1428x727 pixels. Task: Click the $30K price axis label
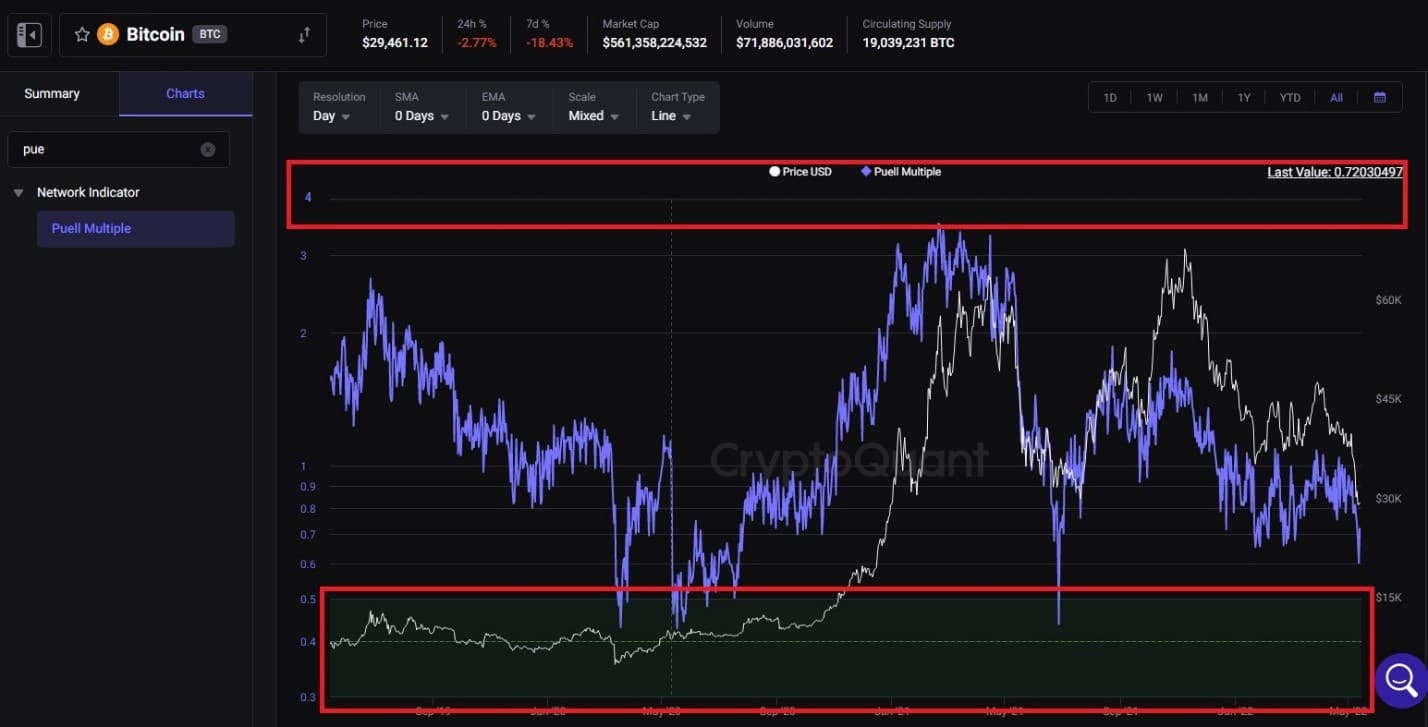(1390, 498)
